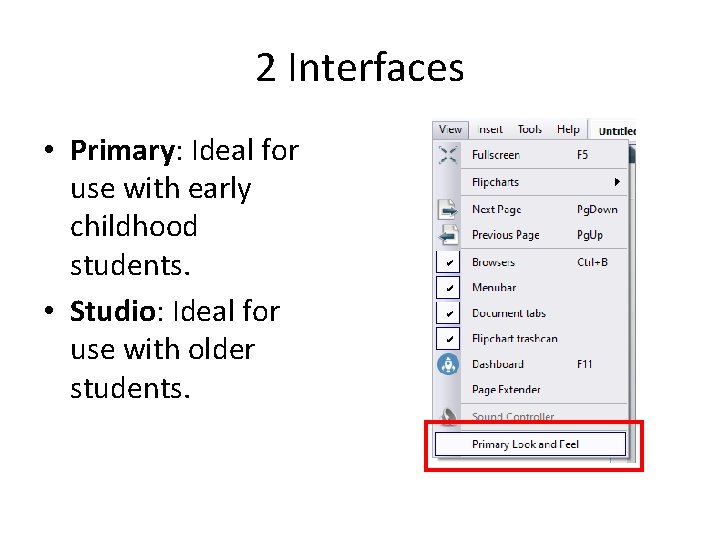The image size is (720, 540).
Task: Choose Previous Page menu entry
Action: (x=544, y=235)
